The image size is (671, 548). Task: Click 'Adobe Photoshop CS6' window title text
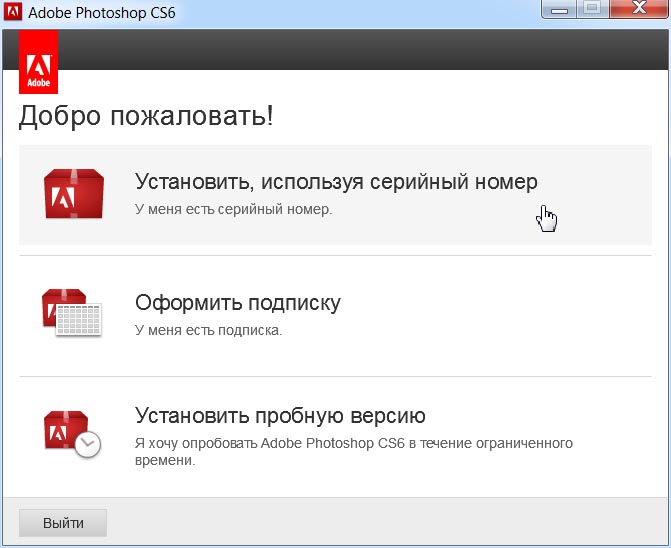pyautogui.click(x=102, y=13)
